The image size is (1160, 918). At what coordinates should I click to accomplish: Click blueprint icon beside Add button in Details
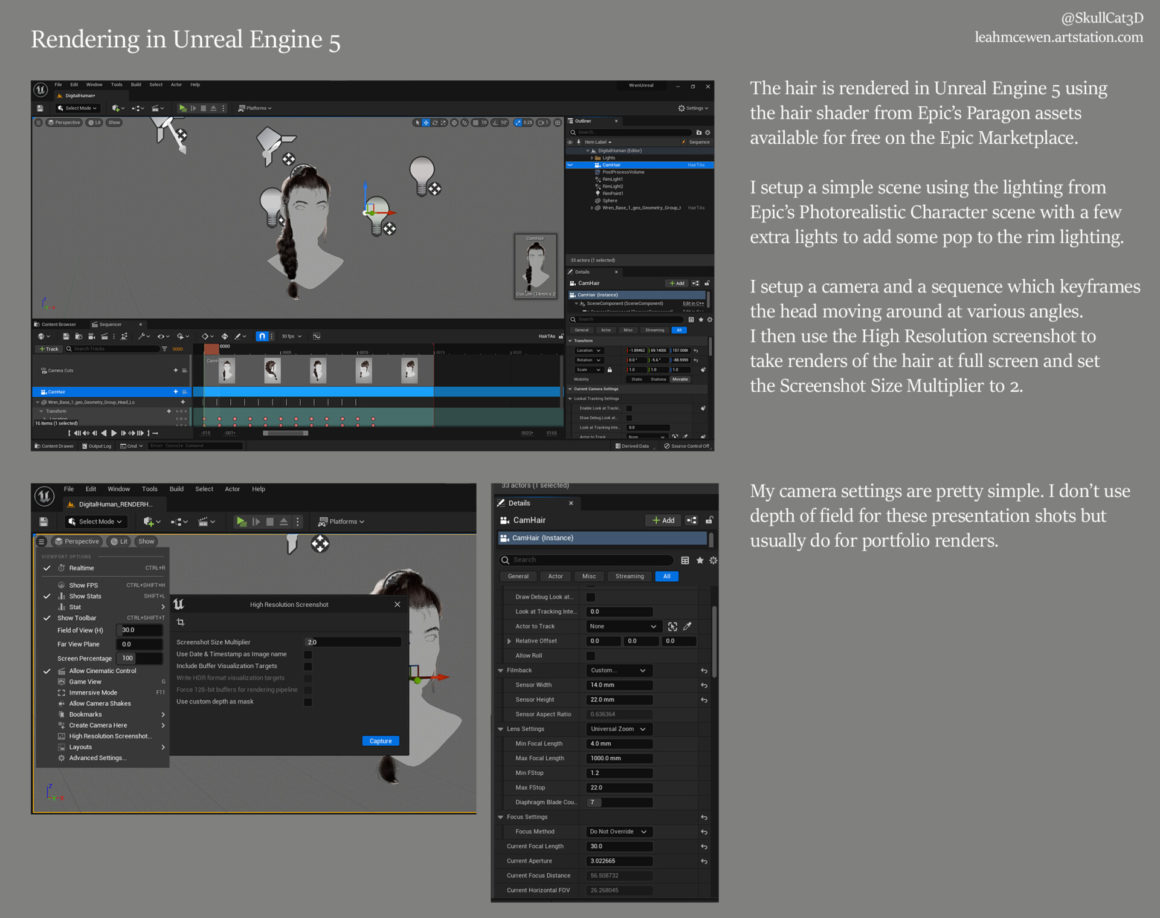tap(692, 520)
